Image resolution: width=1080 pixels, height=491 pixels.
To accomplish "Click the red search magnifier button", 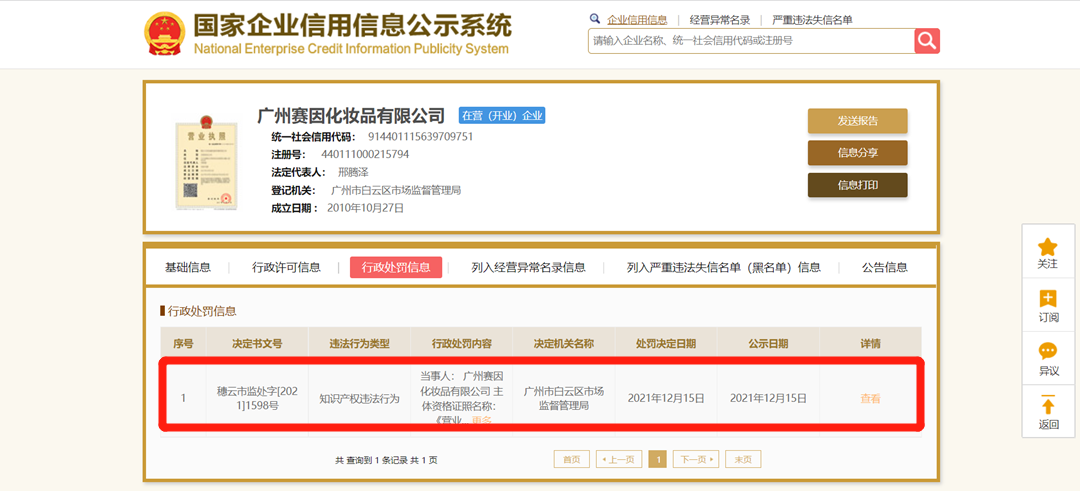I will pyautogui.click(x=927, y=40).
